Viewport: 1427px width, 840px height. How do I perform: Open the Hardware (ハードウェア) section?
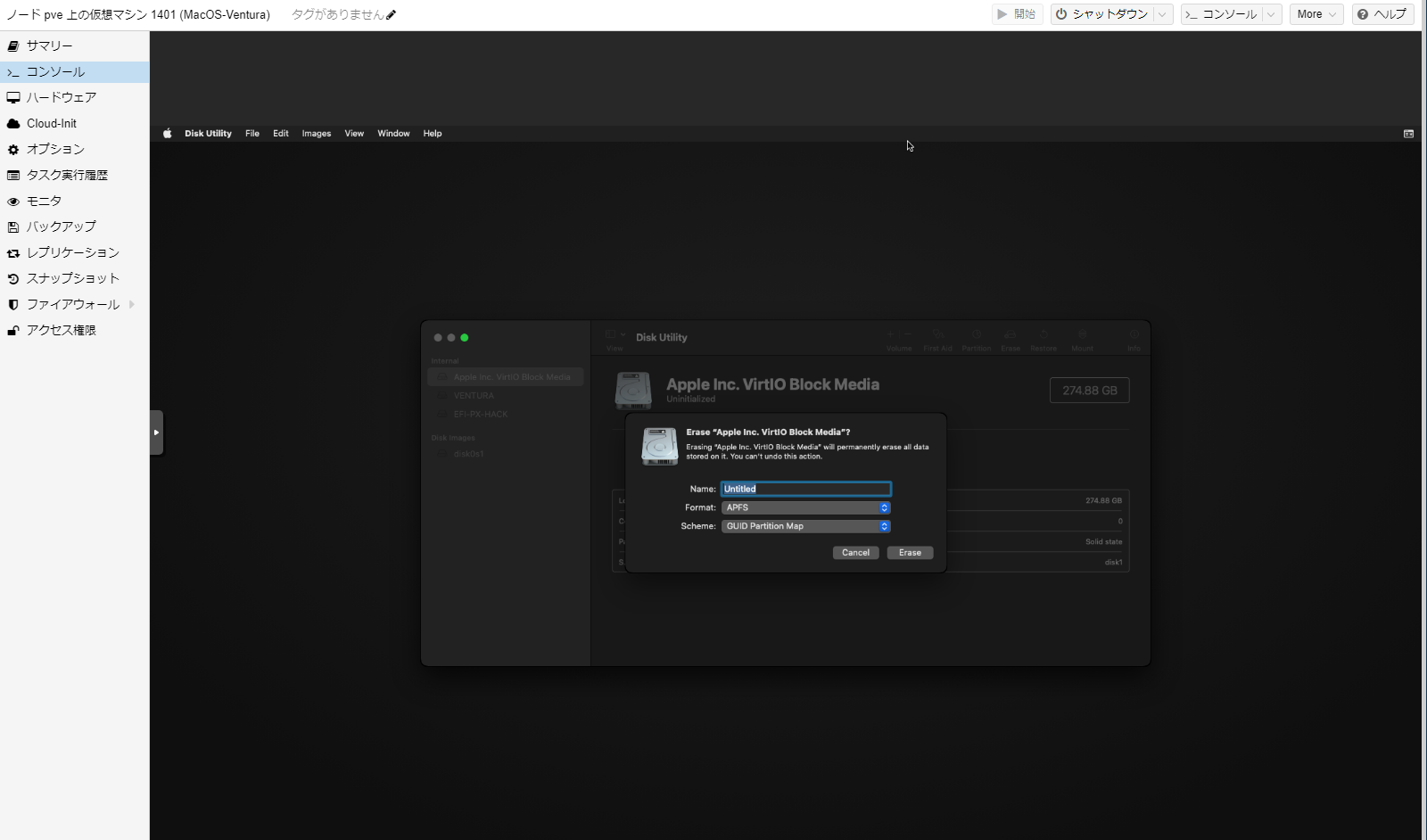tap(61, 97)
